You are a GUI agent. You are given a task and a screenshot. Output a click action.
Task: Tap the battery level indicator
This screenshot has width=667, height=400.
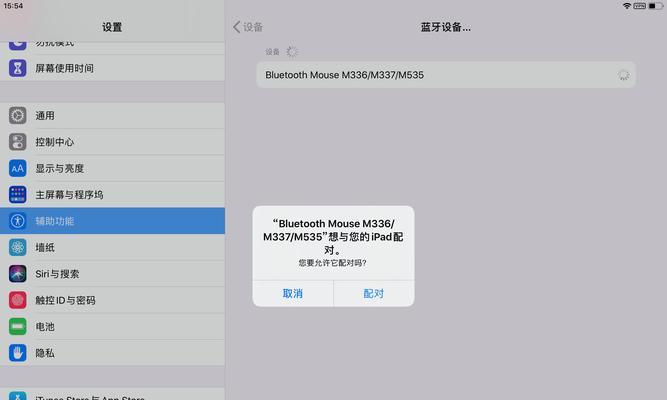click(x=656, y=6)
